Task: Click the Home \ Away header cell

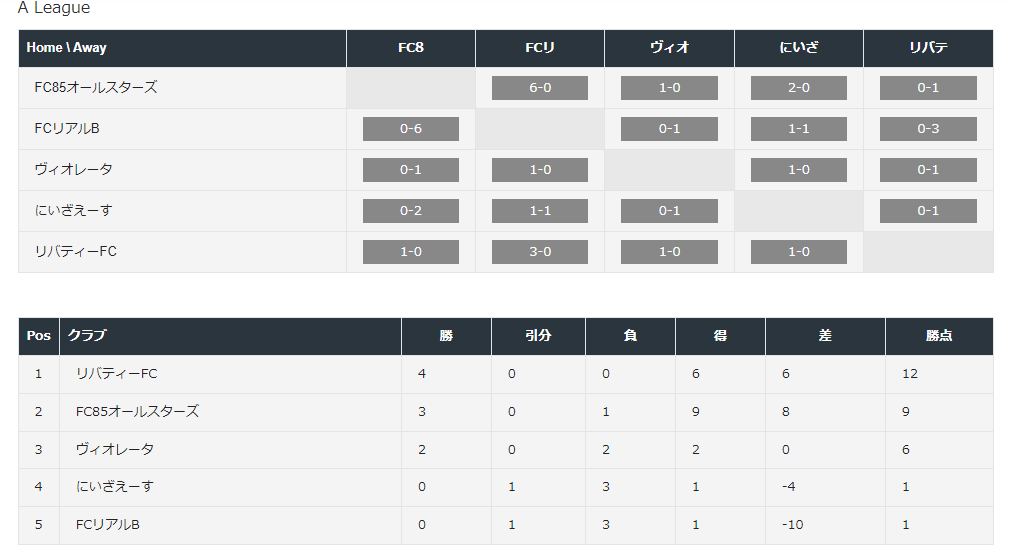Action: pos(183,48)
